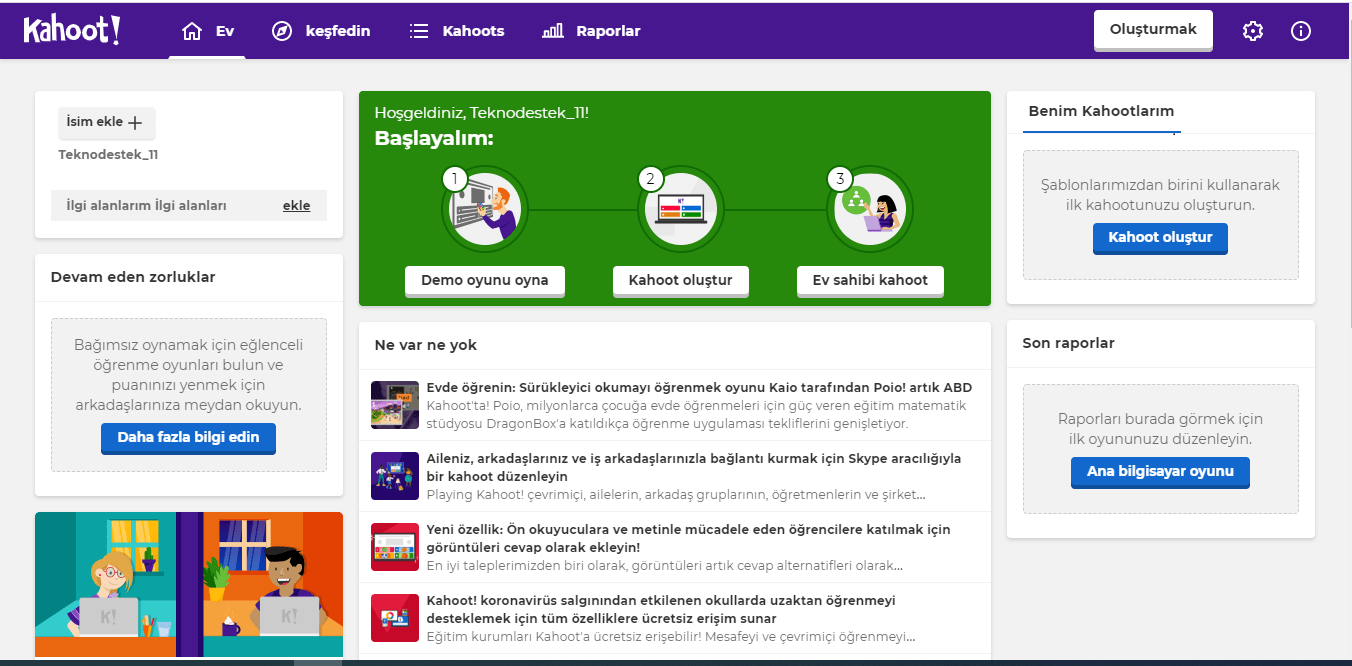Click the Oluşturmak button
Image resolution: width=1352 pixels, height=666 pixels.
point(1153,30)
